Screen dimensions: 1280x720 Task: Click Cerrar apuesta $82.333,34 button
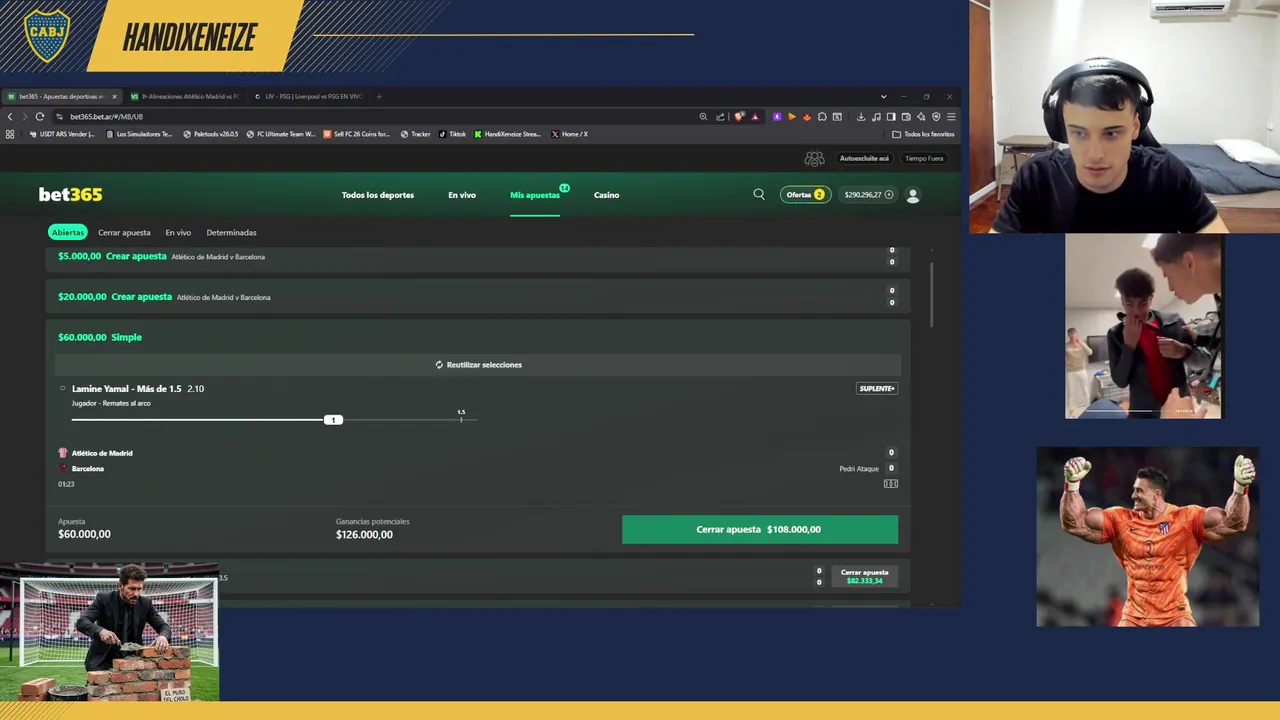tap(864, 576)
